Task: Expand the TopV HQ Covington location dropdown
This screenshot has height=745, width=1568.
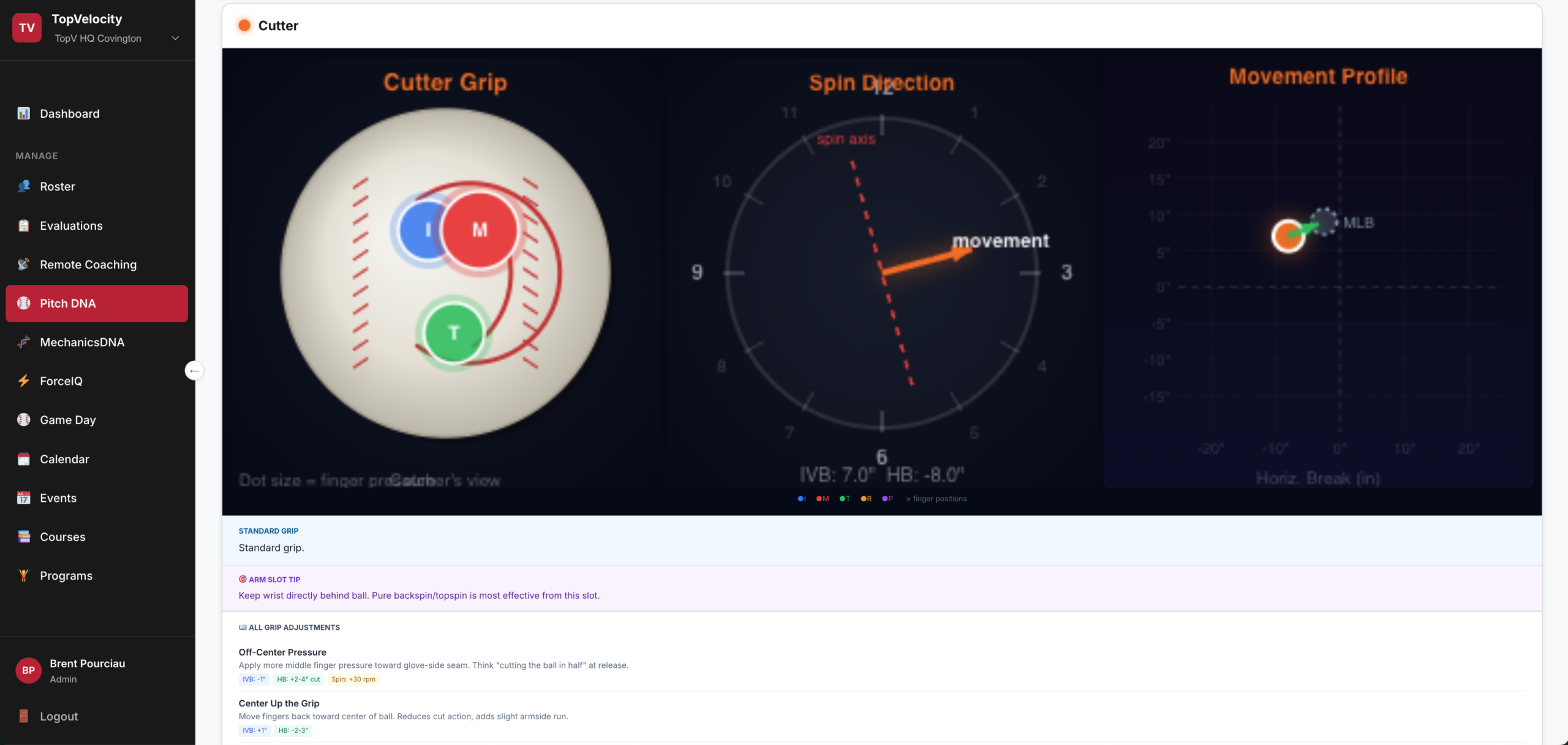Action: (x=175, y=38)
